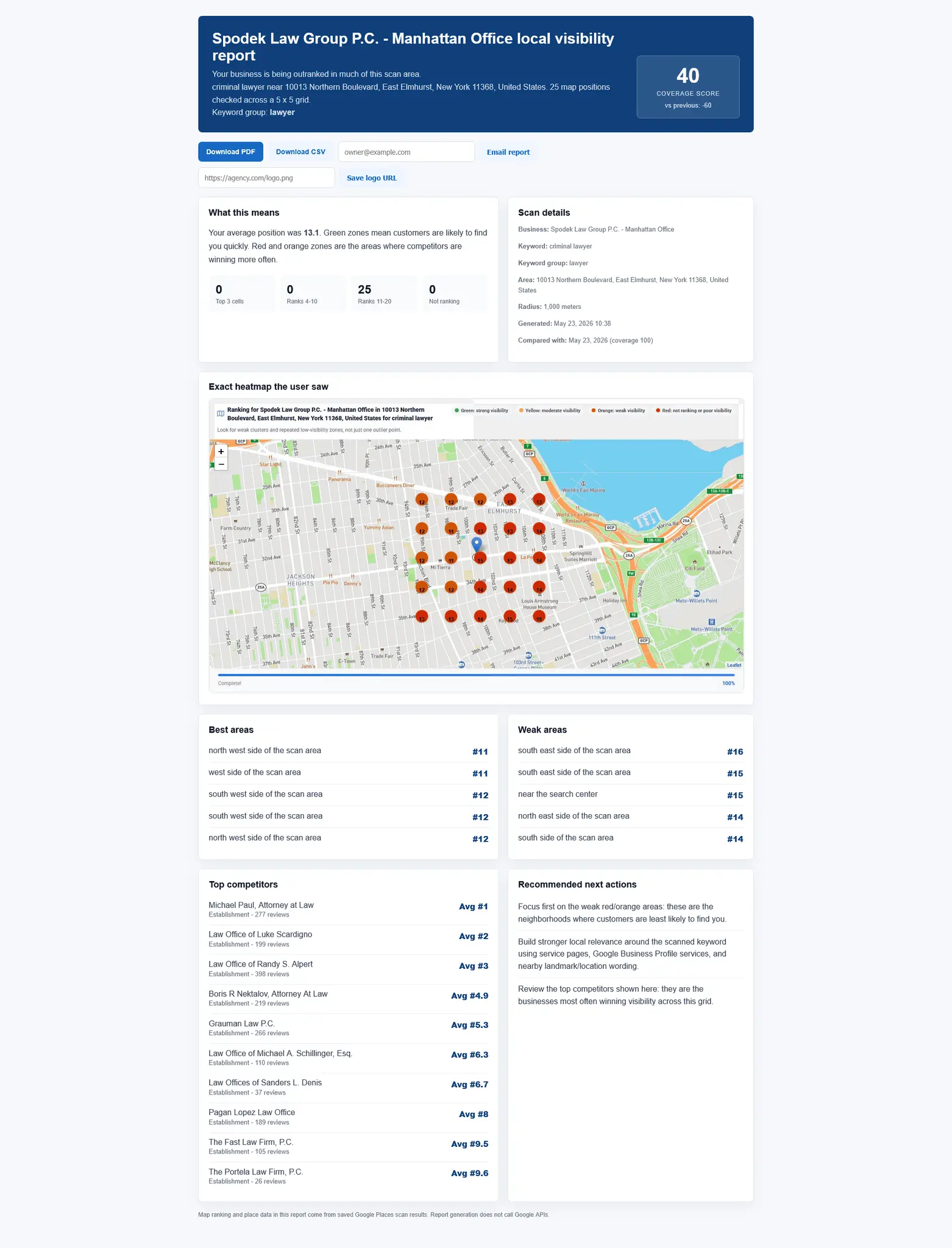The height and width of the screenshot is (1248, 952).
Task: Click the Top 3 cells stat card
Action: [x=242, y=293]
